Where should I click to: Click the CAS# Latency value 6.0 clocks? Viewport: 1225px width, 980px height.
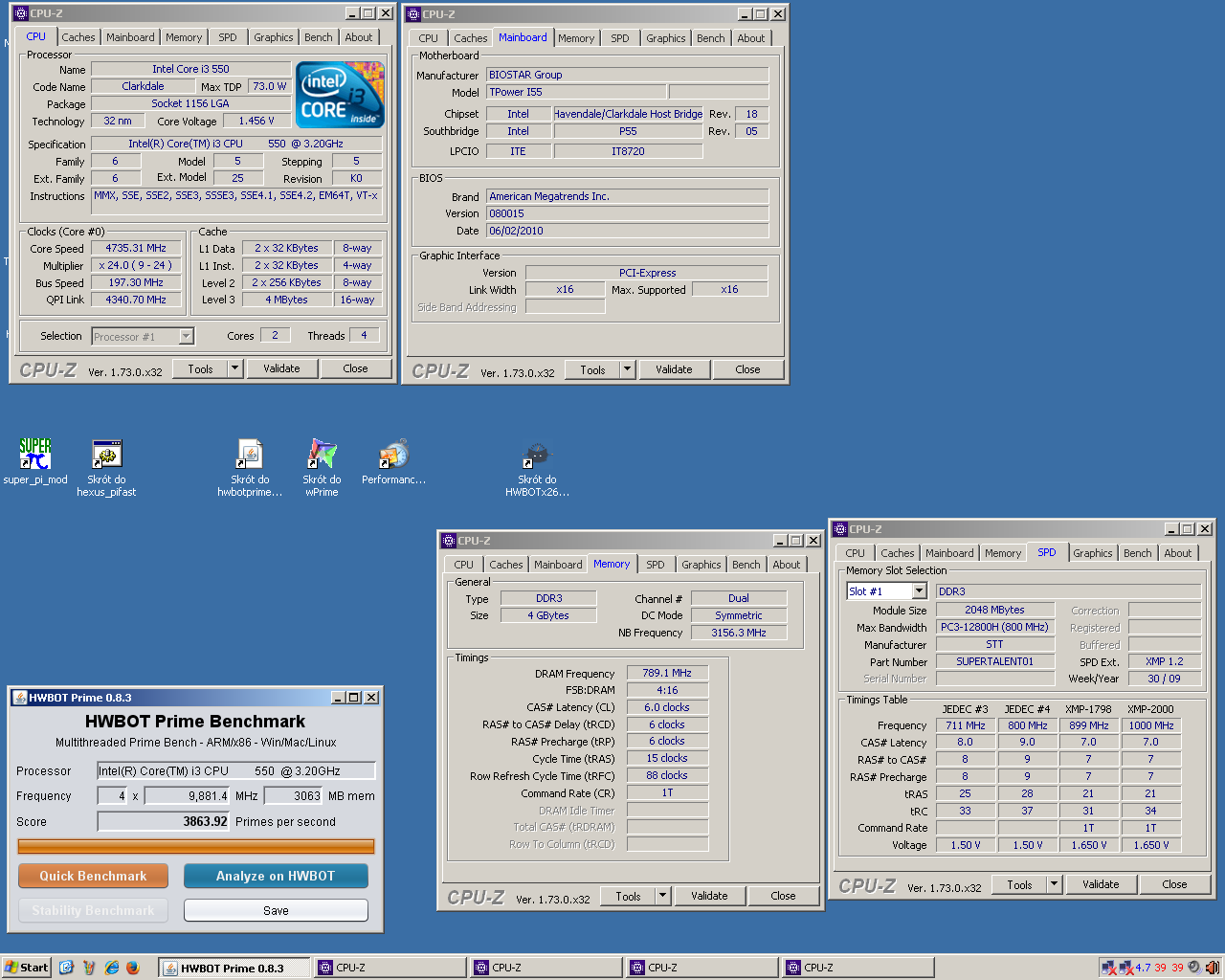click(x=667, y=707)
